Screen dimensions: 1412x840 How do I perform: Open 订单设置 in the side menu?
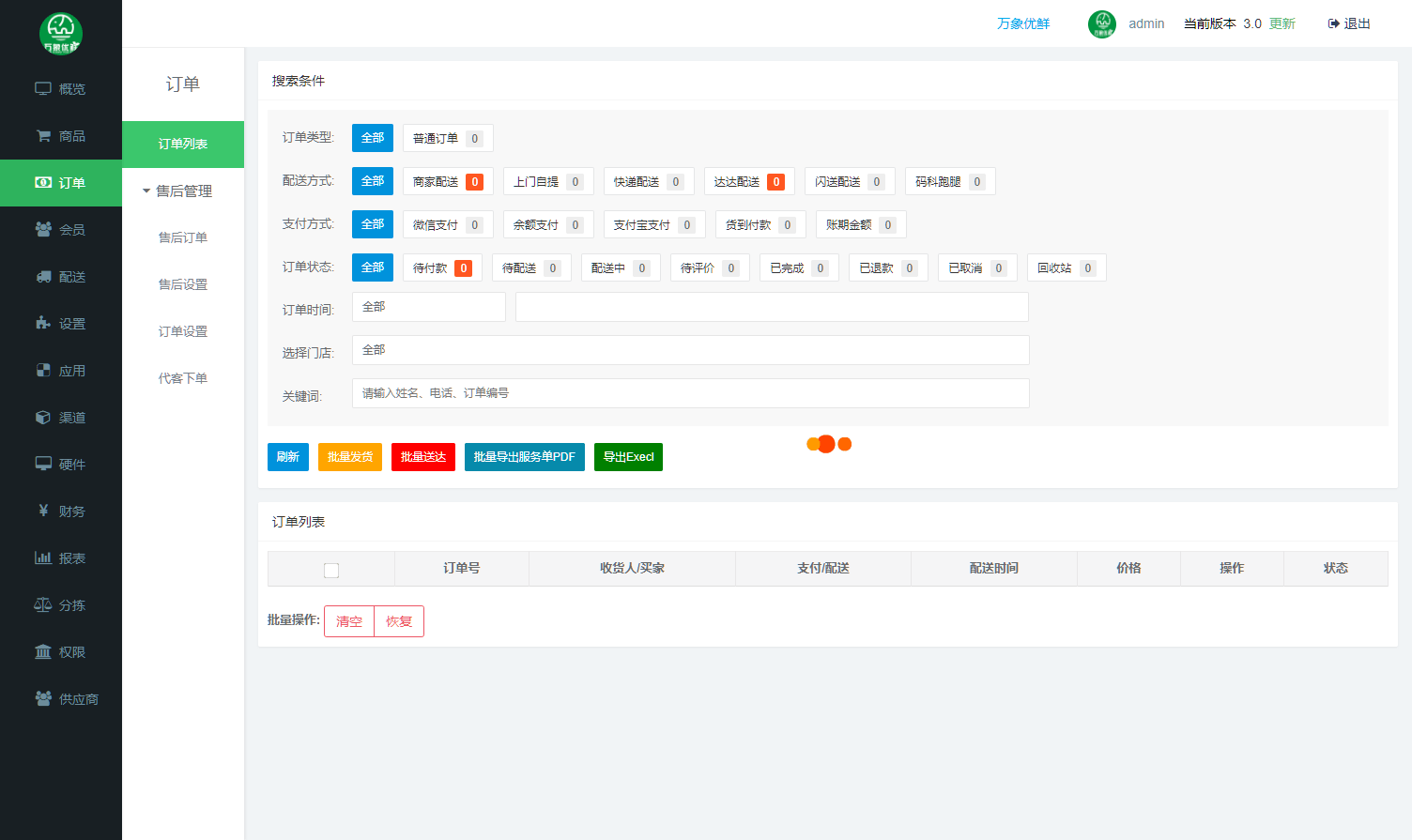(x=182, y=331)
